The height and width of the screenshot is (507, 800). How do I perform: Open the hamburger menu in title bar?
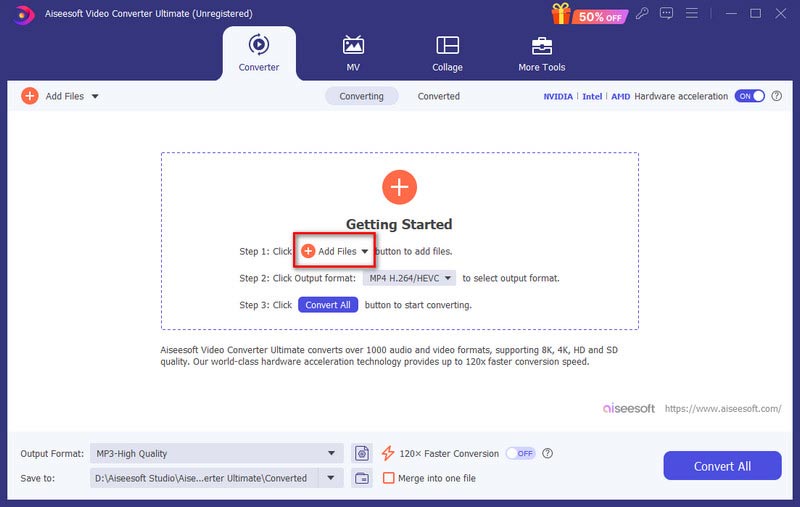[x=690, y=14]
